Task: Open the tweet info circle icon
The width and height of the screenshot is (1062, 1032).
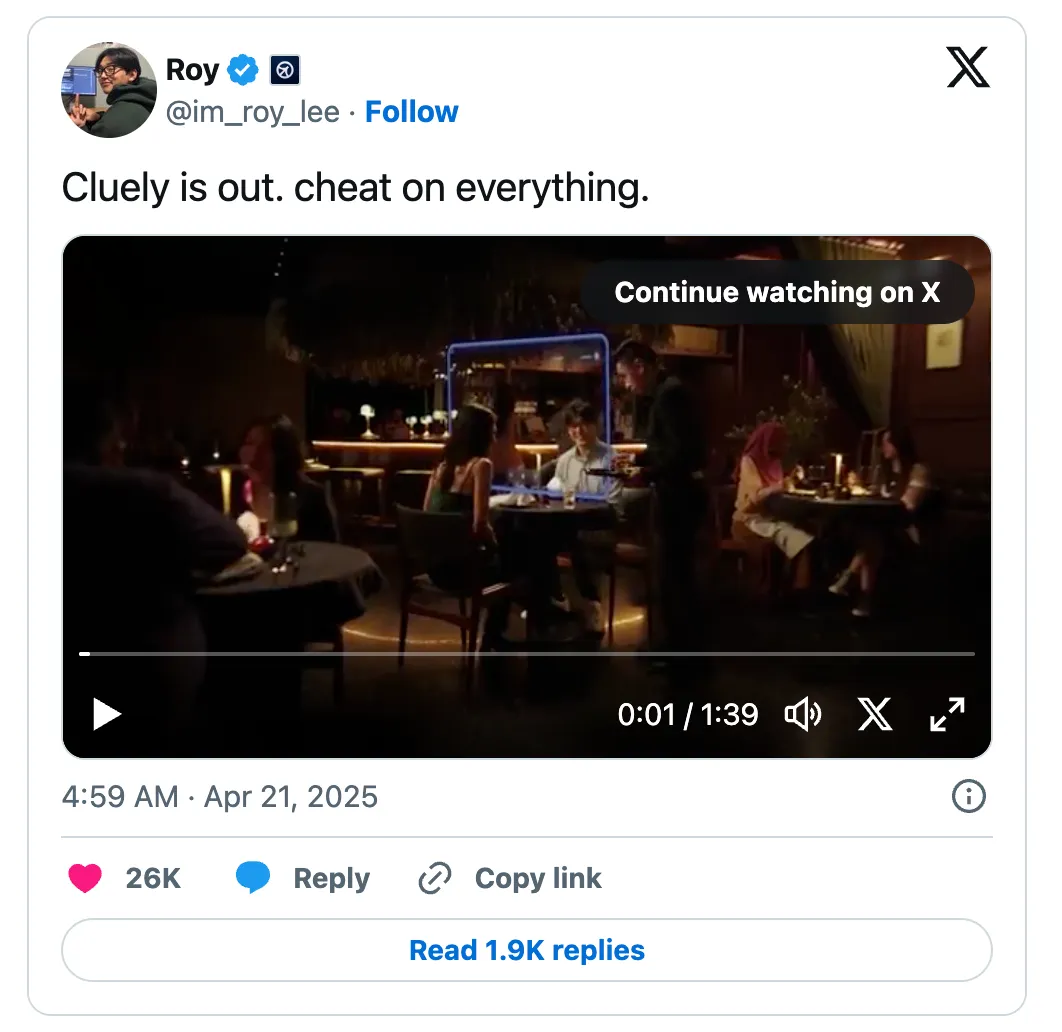Action: [968, 796]
